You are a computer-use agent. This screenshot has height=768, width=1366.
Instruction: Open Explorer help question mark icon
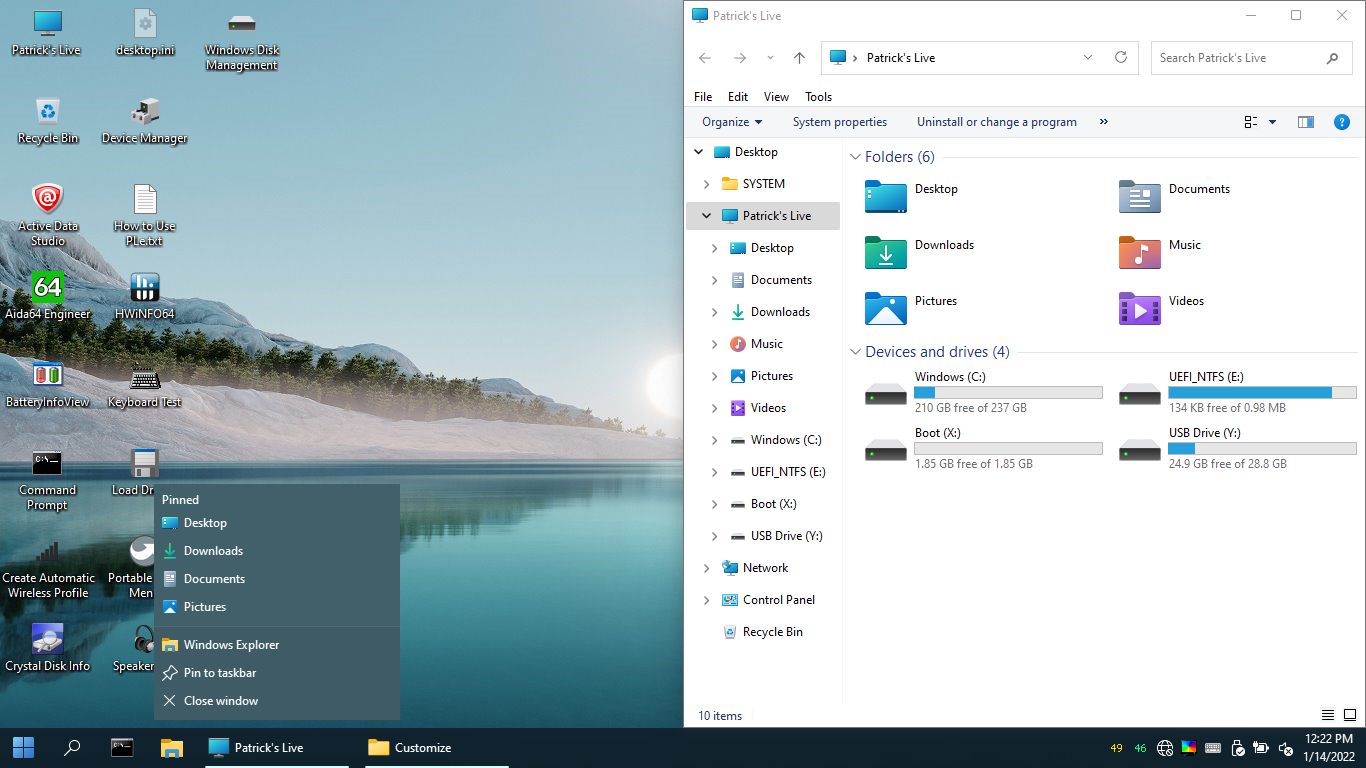click(x=1342, y=122)
